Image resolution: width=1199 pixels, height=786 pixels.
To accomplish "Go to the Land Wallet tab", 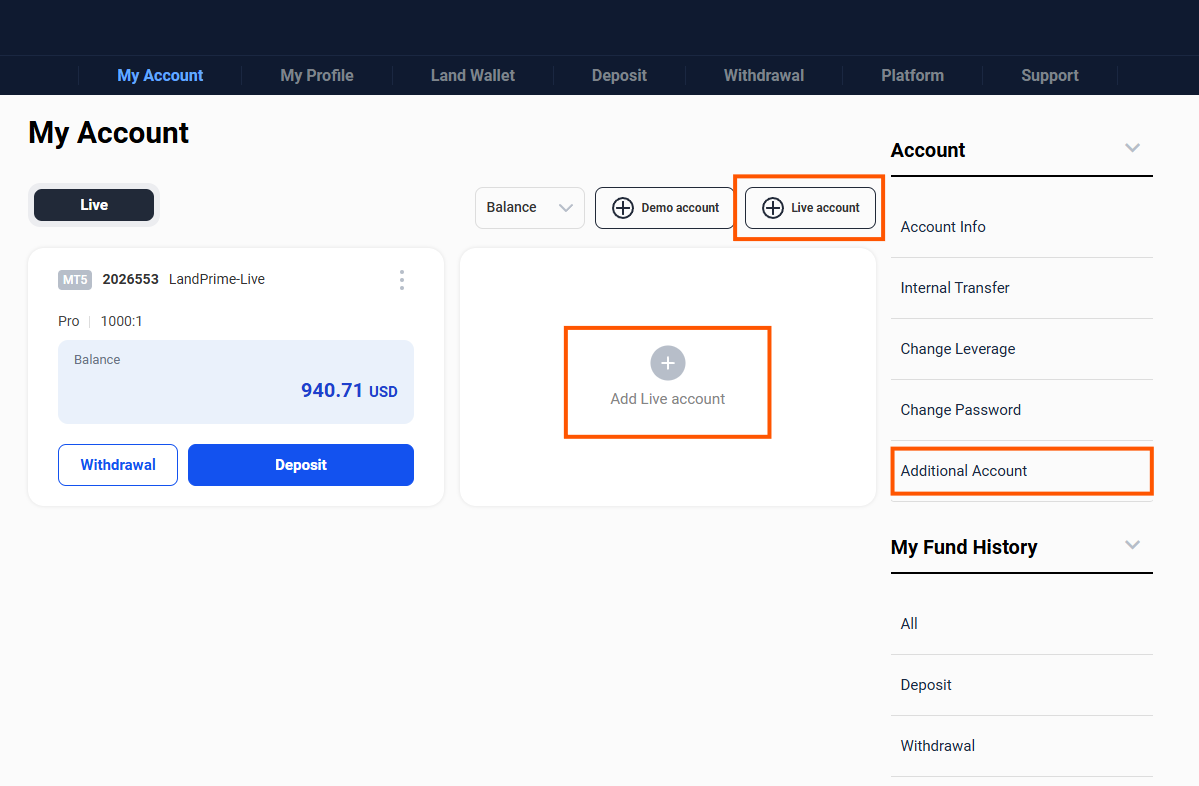I will click(x=473, y=76).
